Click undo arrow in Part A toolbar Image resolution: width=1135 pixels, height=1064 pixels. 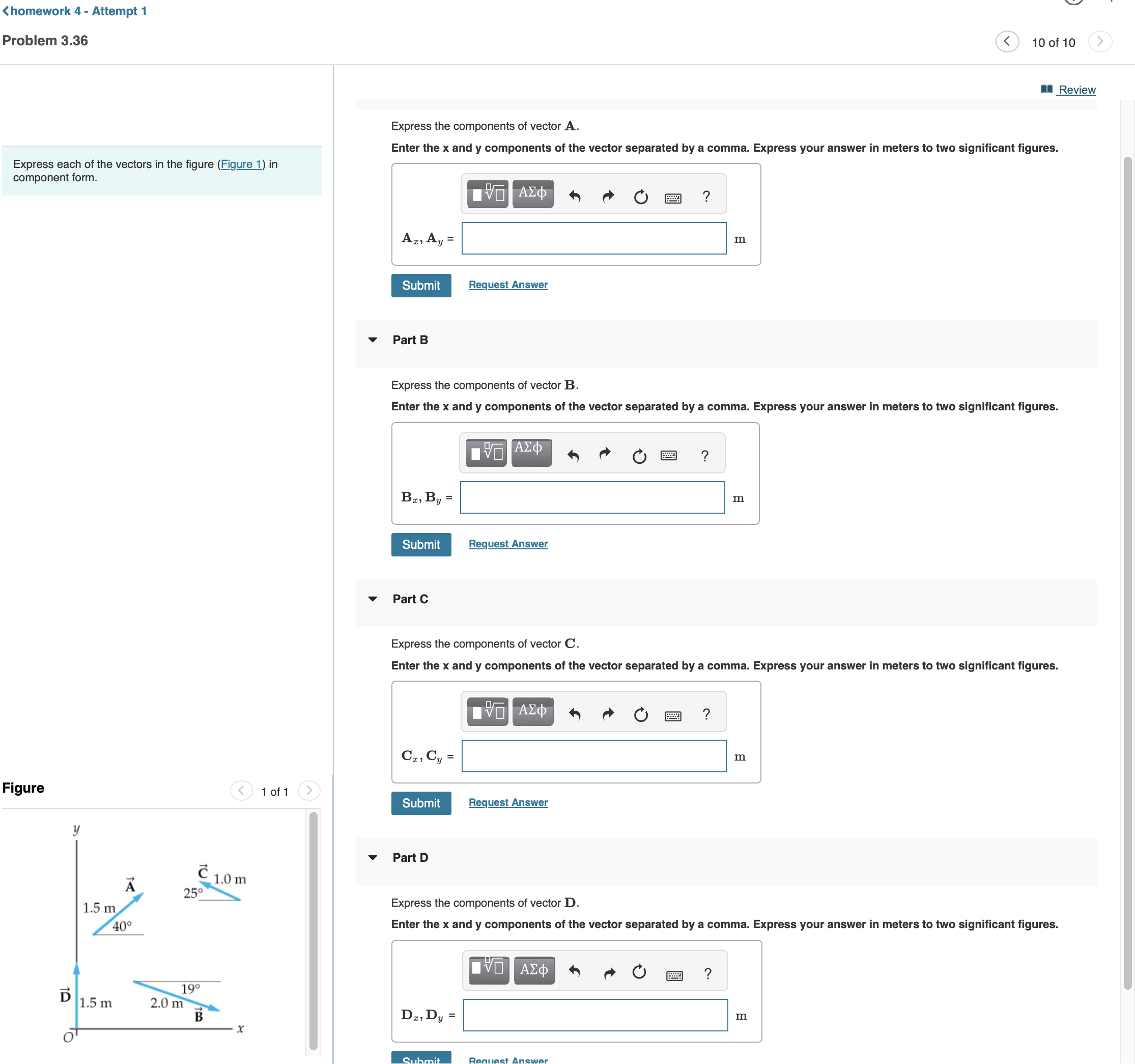[x=574, y=197]
